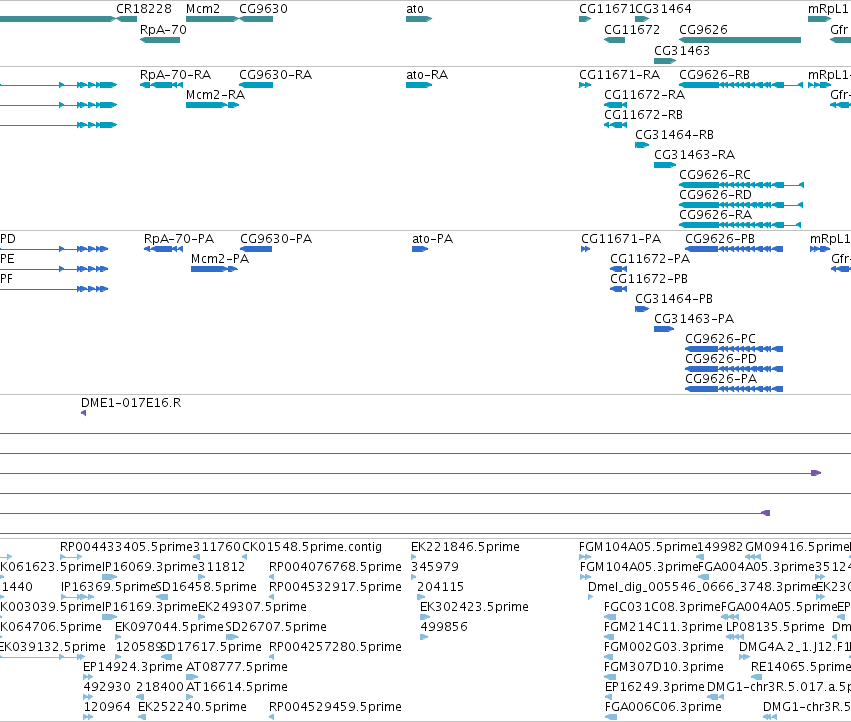Screen dimensions: 851x722
Task: Select the EP14924.3prime EST label
Action: click(132, 667)
